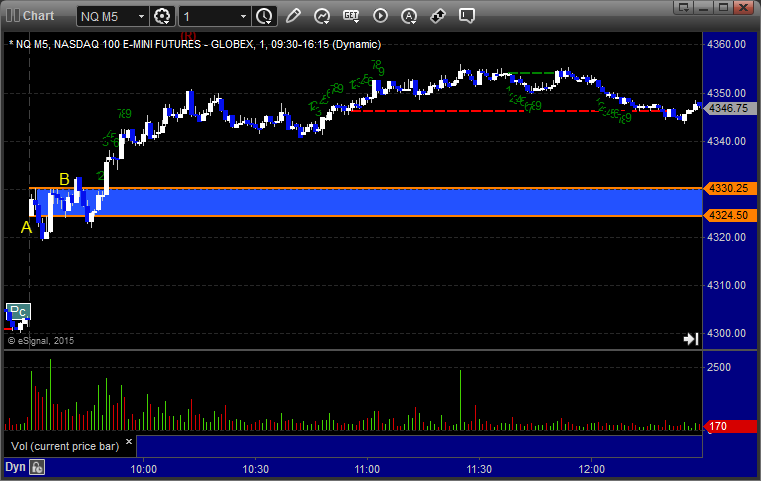Viewport: 761px width, 481px height.
Task: Click the 4310.00 price axis label
Action: click(727, 285)
